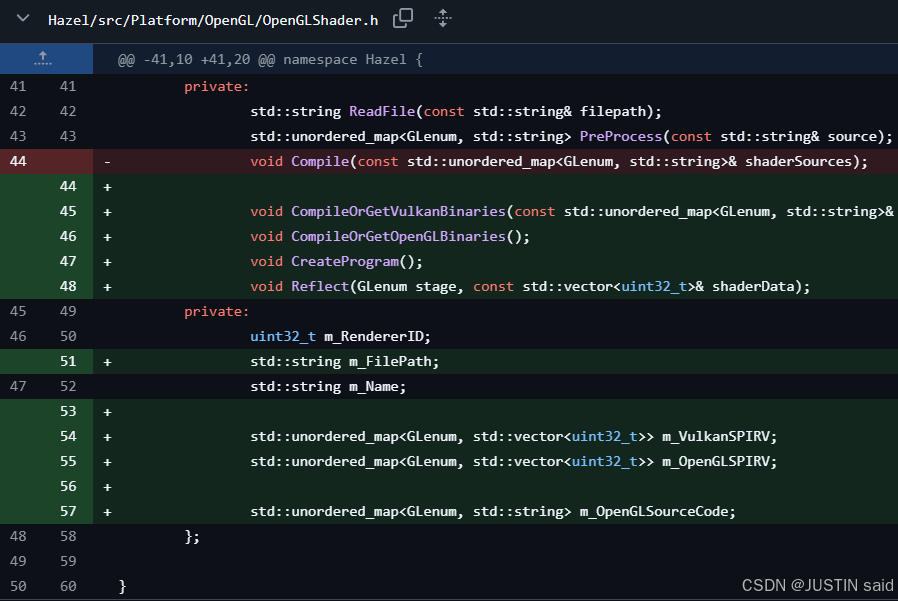Click the plus marker on CompileOrGetVulkanBinaries line

pos(107,211)
